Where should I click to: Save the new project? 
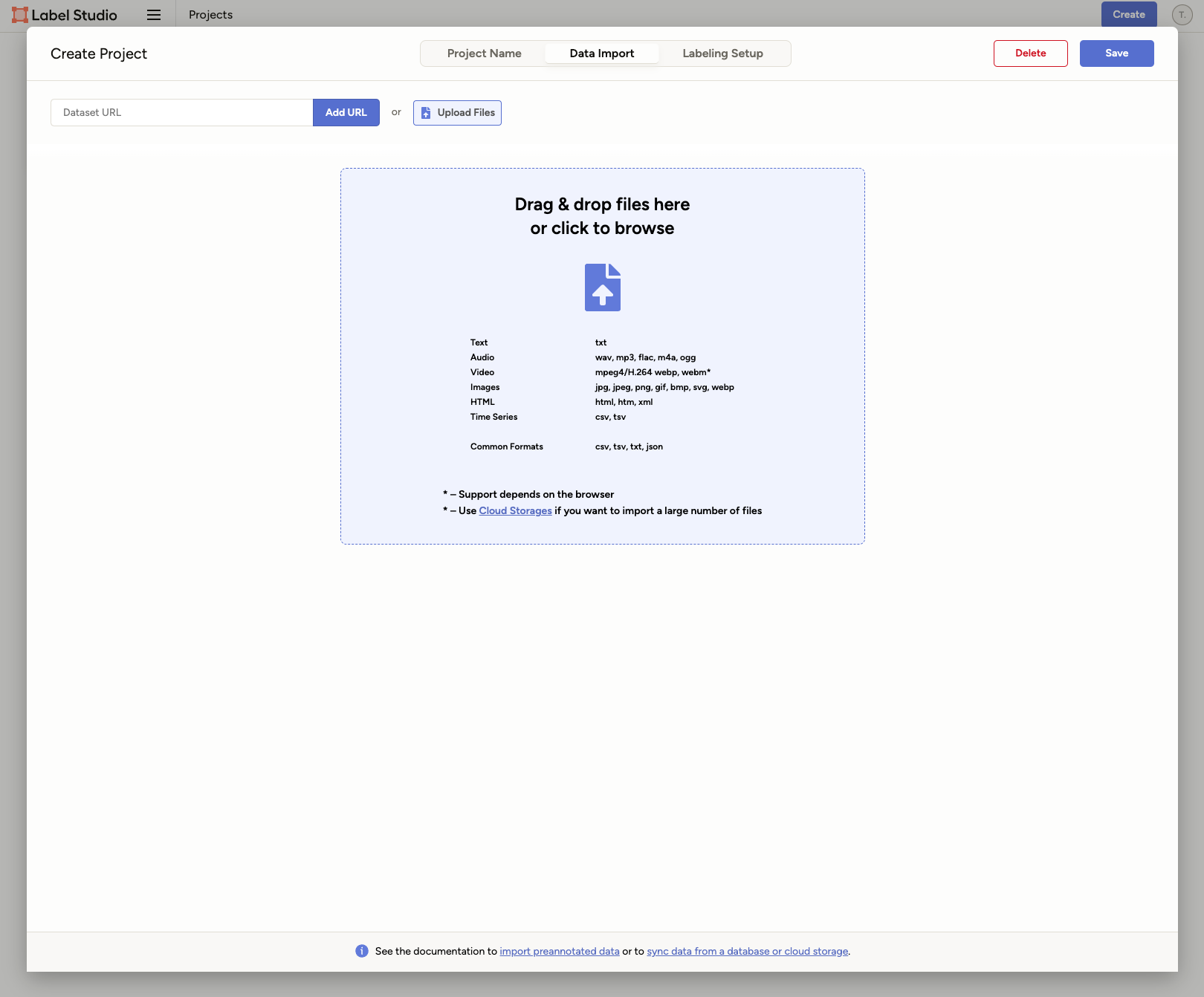pyautogui.click(x=1117, y=53)
